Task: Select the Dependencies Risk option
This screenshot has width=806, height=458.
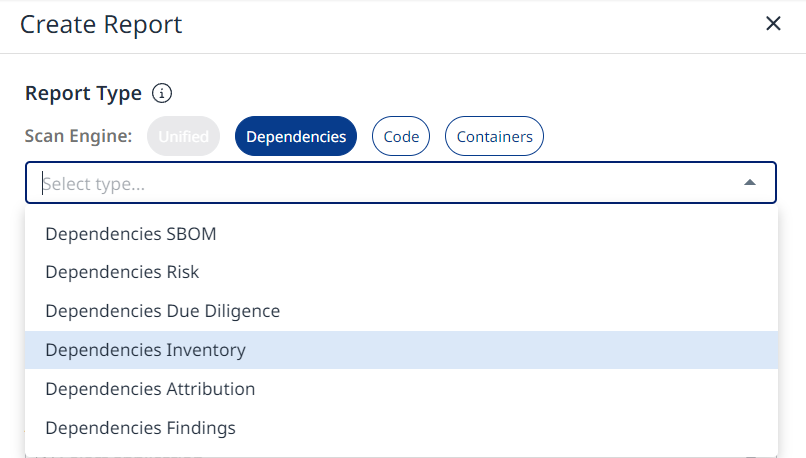Action: (122, 272)
